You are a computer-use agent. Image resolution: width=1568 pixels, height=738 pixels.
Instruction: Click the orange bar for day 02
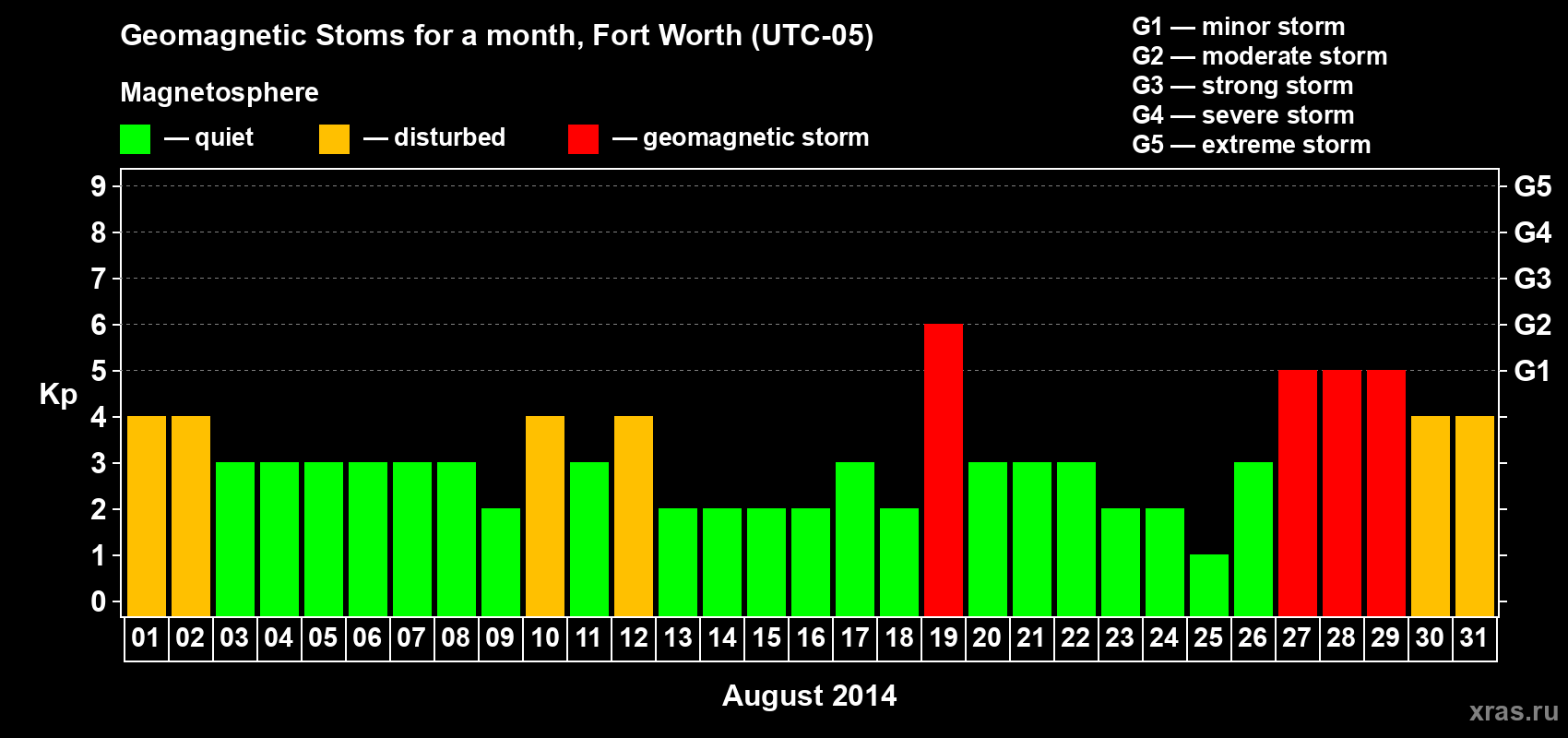[x=191, y=516]
